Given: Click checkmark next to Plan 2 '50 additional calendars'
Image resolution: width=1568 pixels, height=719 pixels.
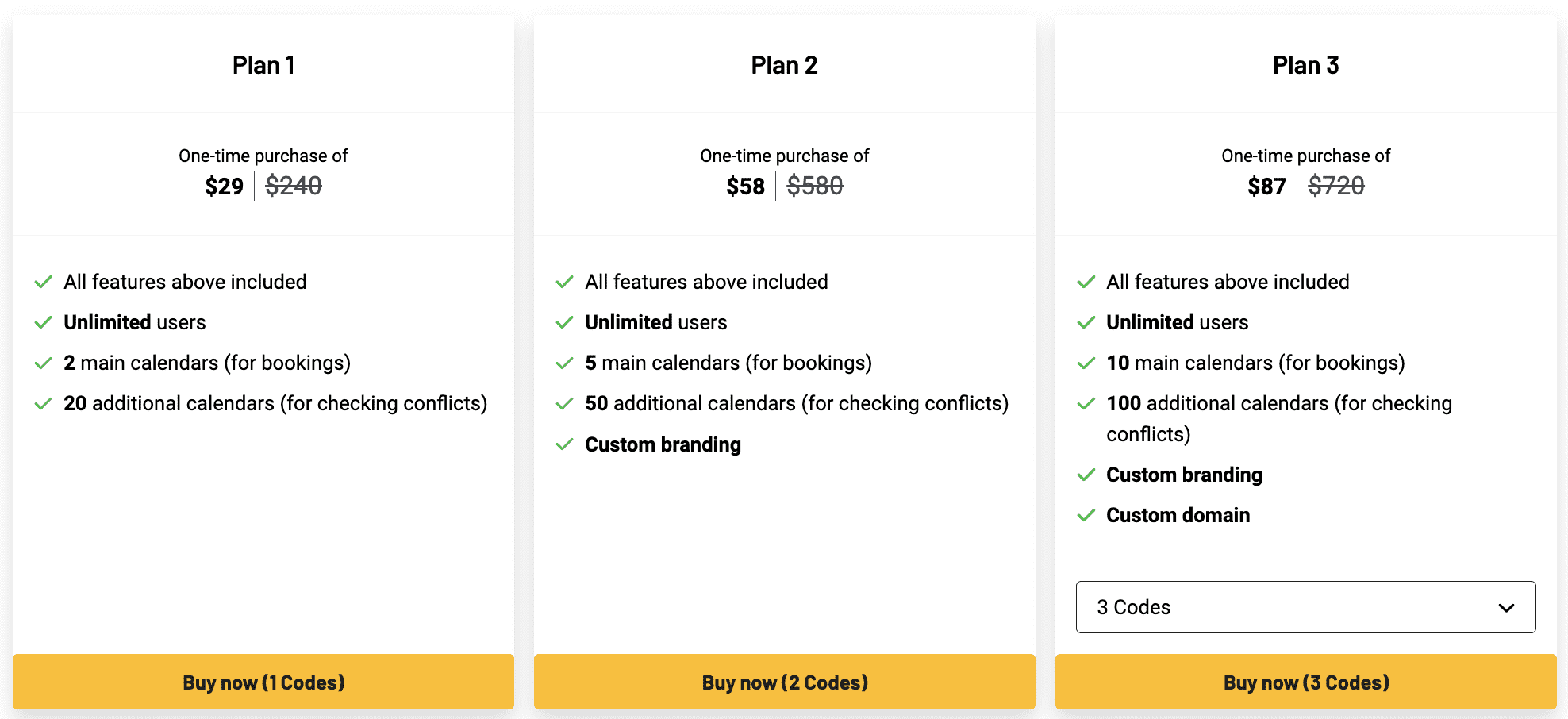Looking at the screenshot, I should coord(565,404).
